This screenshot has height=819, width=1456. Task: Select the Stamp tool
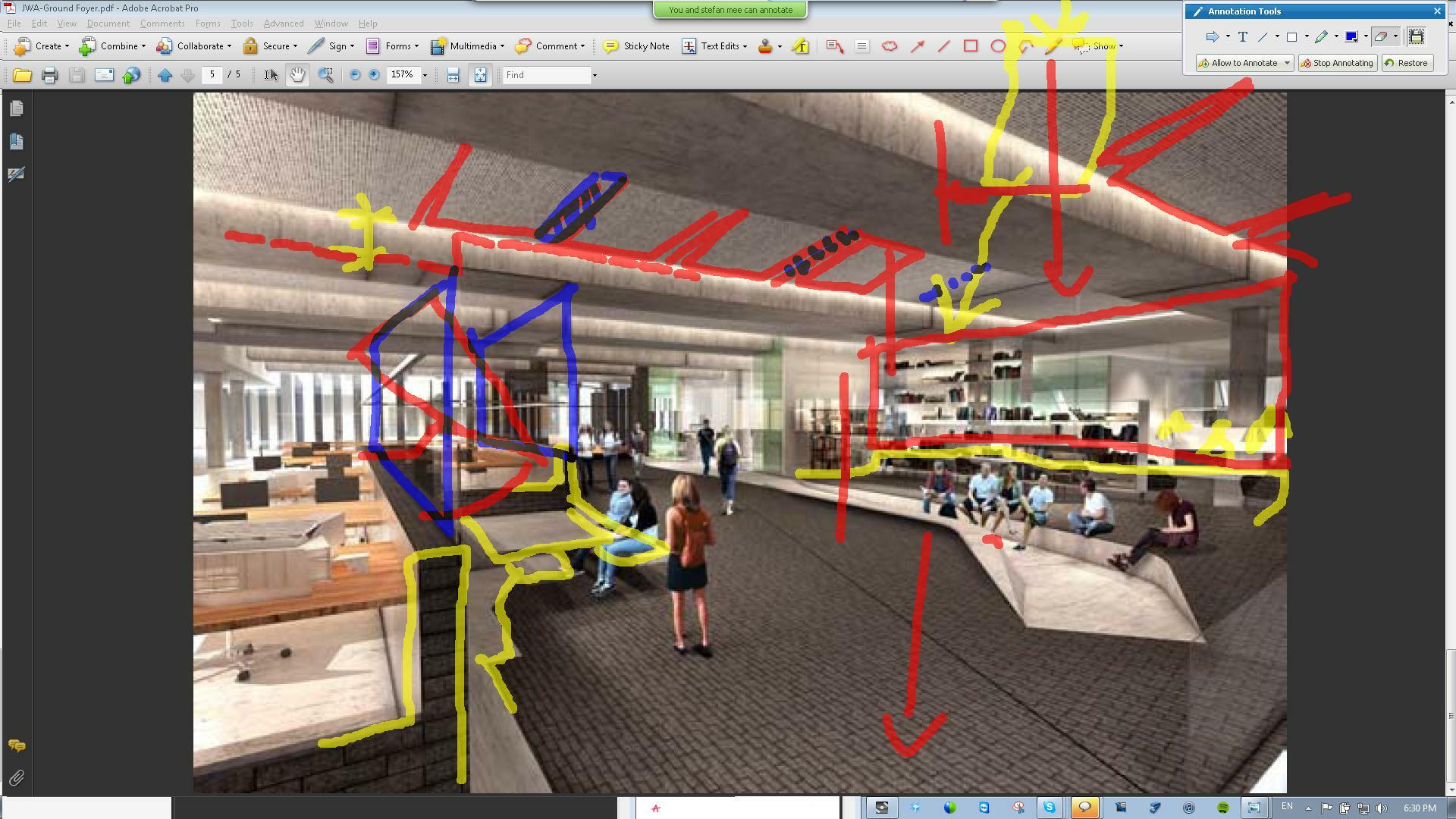pyautogui.click(x=766, y=46)
